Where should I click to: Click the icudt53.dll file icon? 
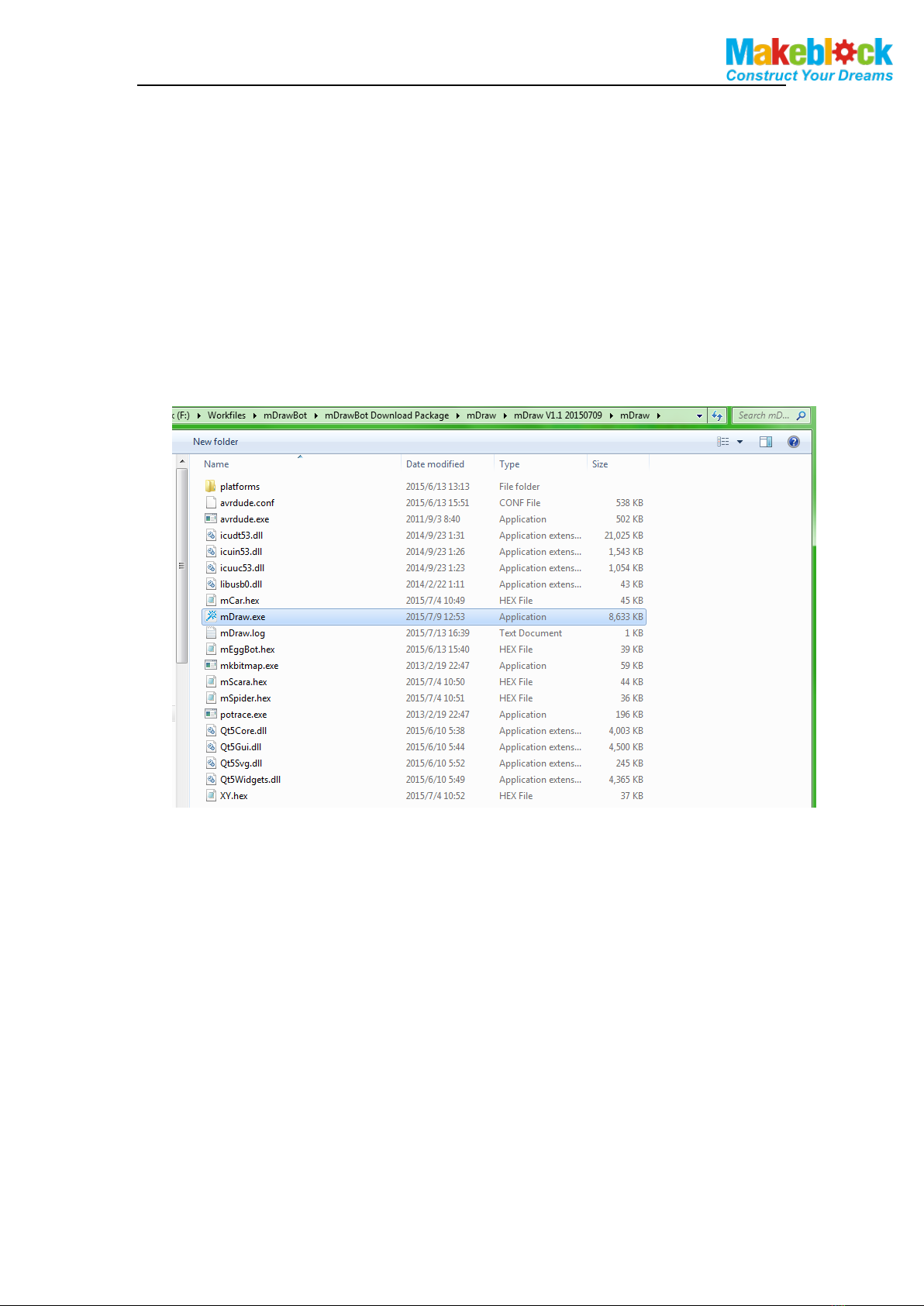click(x=210, y=535)
